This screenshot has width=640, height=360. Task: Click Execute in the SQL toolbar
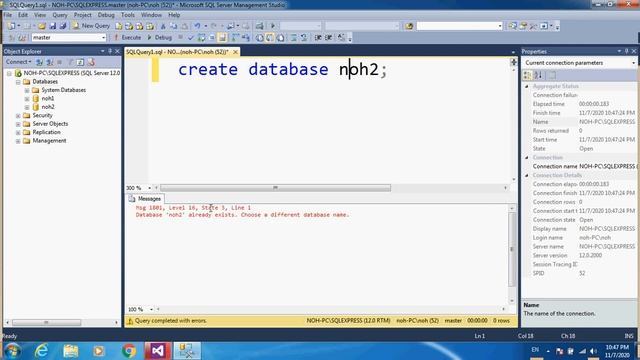click(127, 38)
